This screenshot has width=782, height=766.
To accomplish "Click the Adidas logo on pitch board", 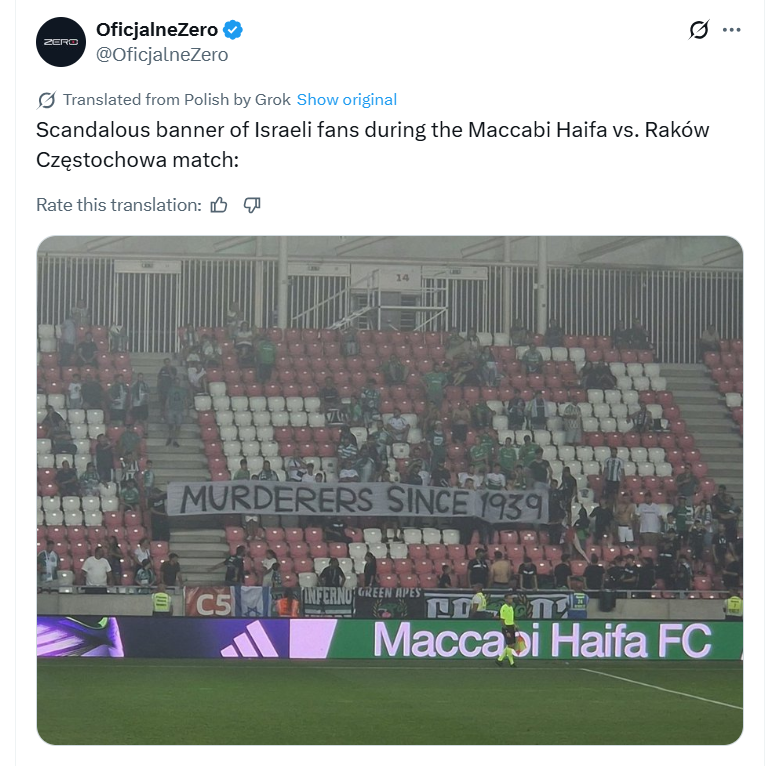I will [x=250, y=640].
